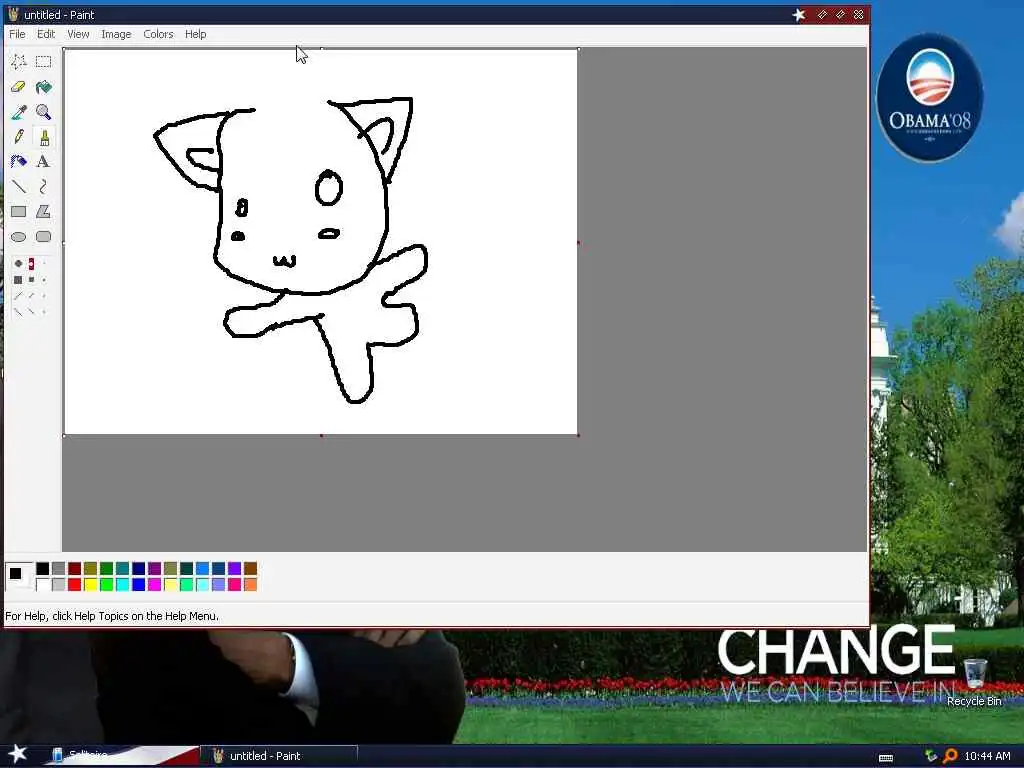Click the untitled - Paint taskbar button
1024x768 pixels.
click(x=279, y=756)
